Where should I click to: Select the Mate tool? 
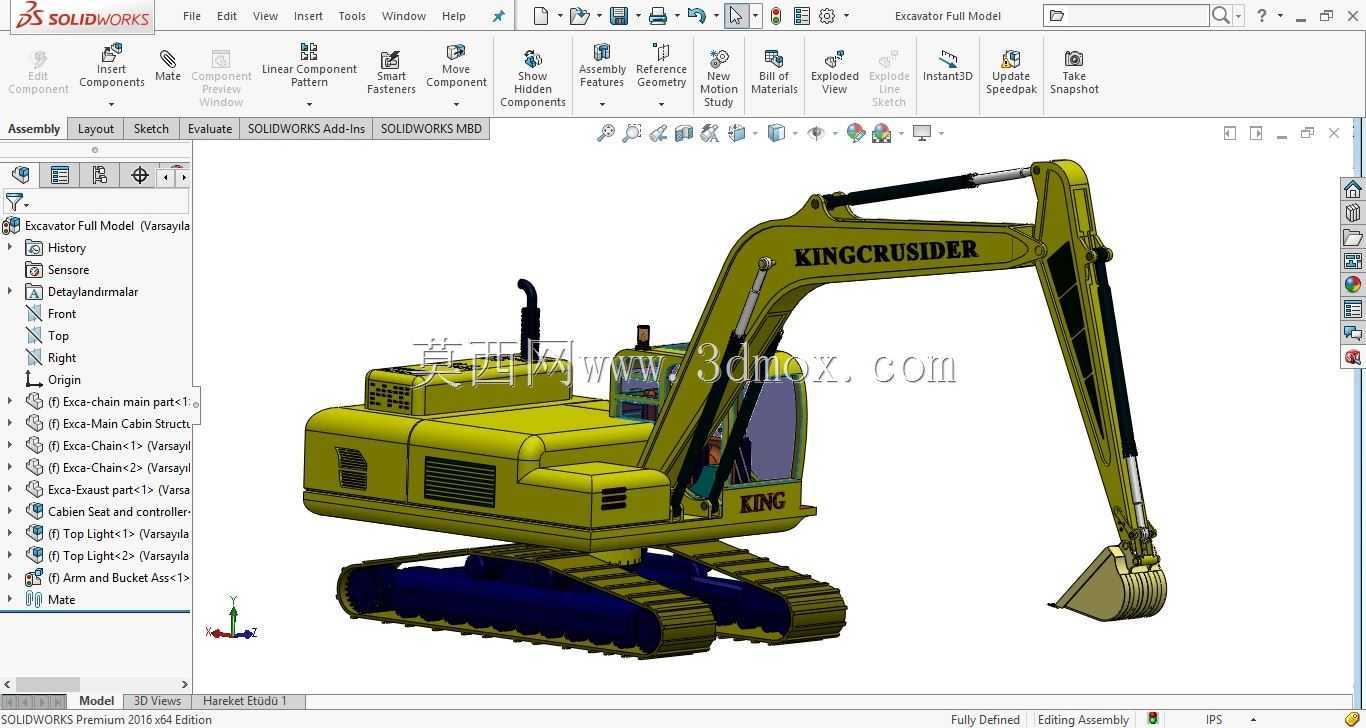pyautogui.click(x=168, y=66)
